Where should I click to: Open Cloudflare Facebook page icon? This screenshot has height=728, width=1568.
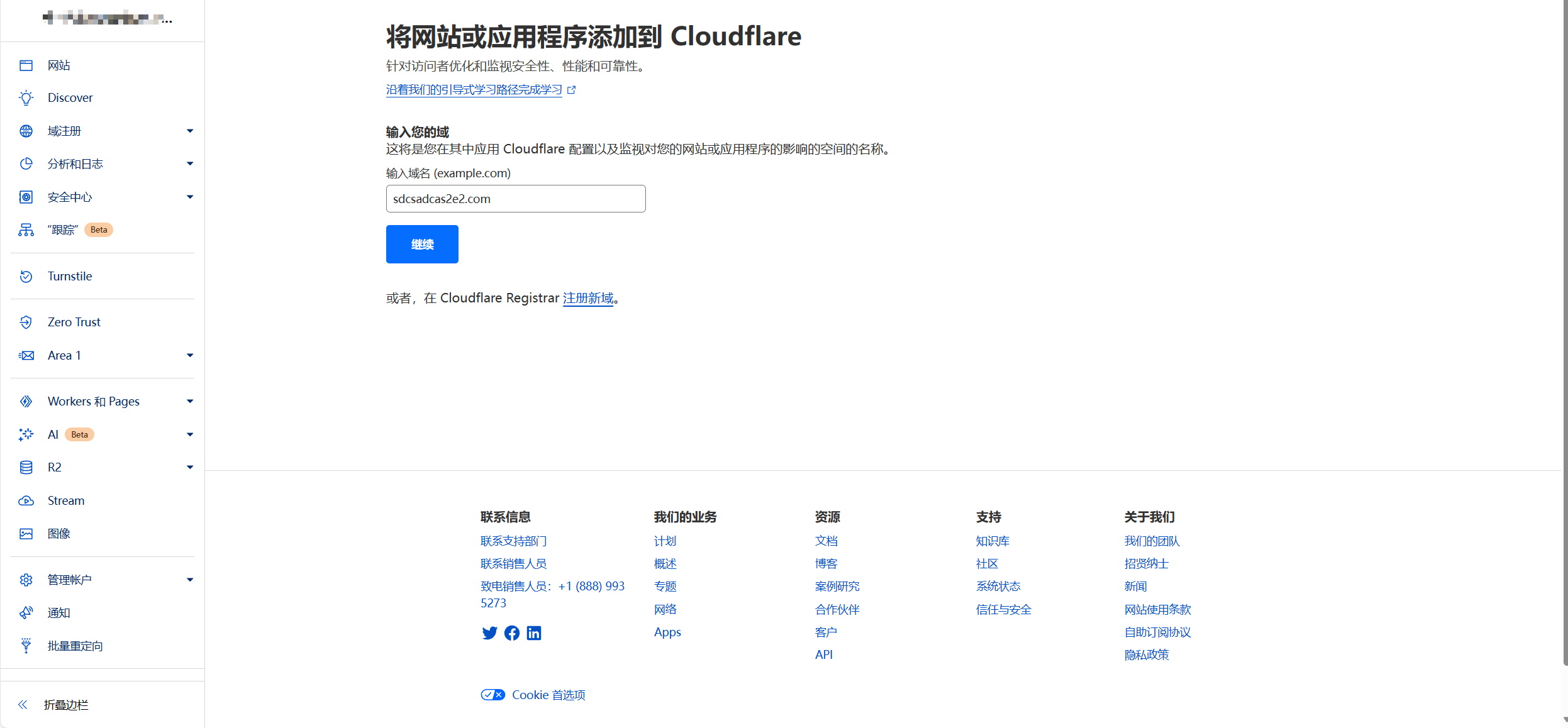[512, 633]
